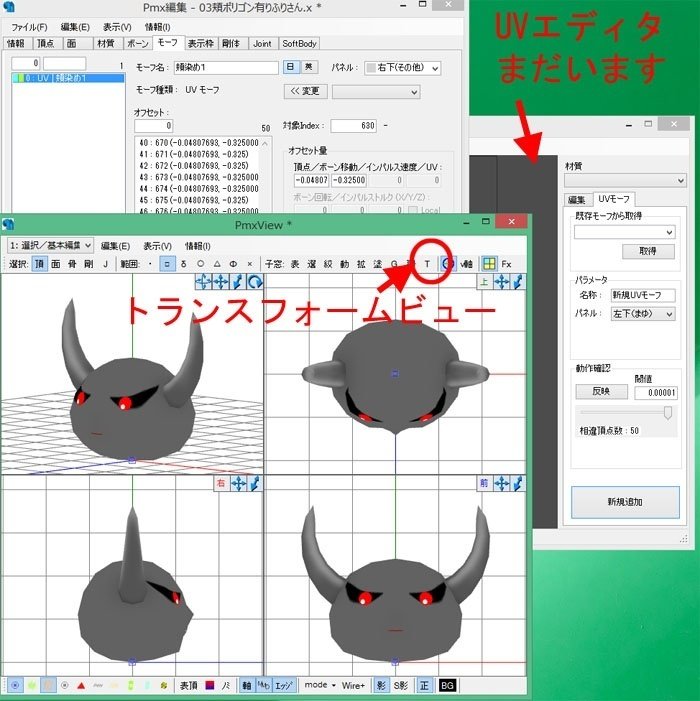The height and width of the screenshot is (701, 700).
Task: Toggle 影 shadow display
Action: (x=381, y=685)
